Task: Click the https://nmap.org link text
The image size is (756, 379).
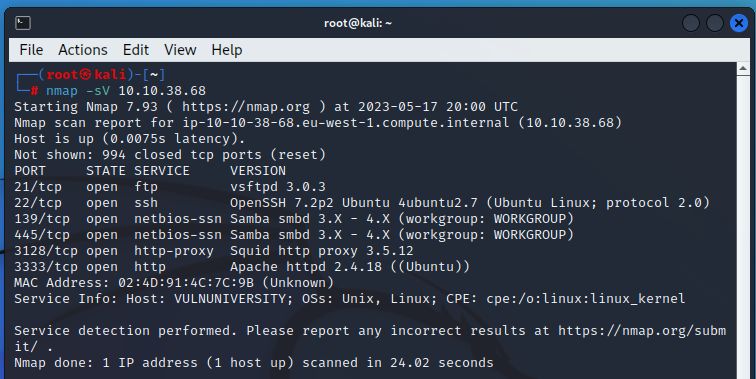Action: 246,107
